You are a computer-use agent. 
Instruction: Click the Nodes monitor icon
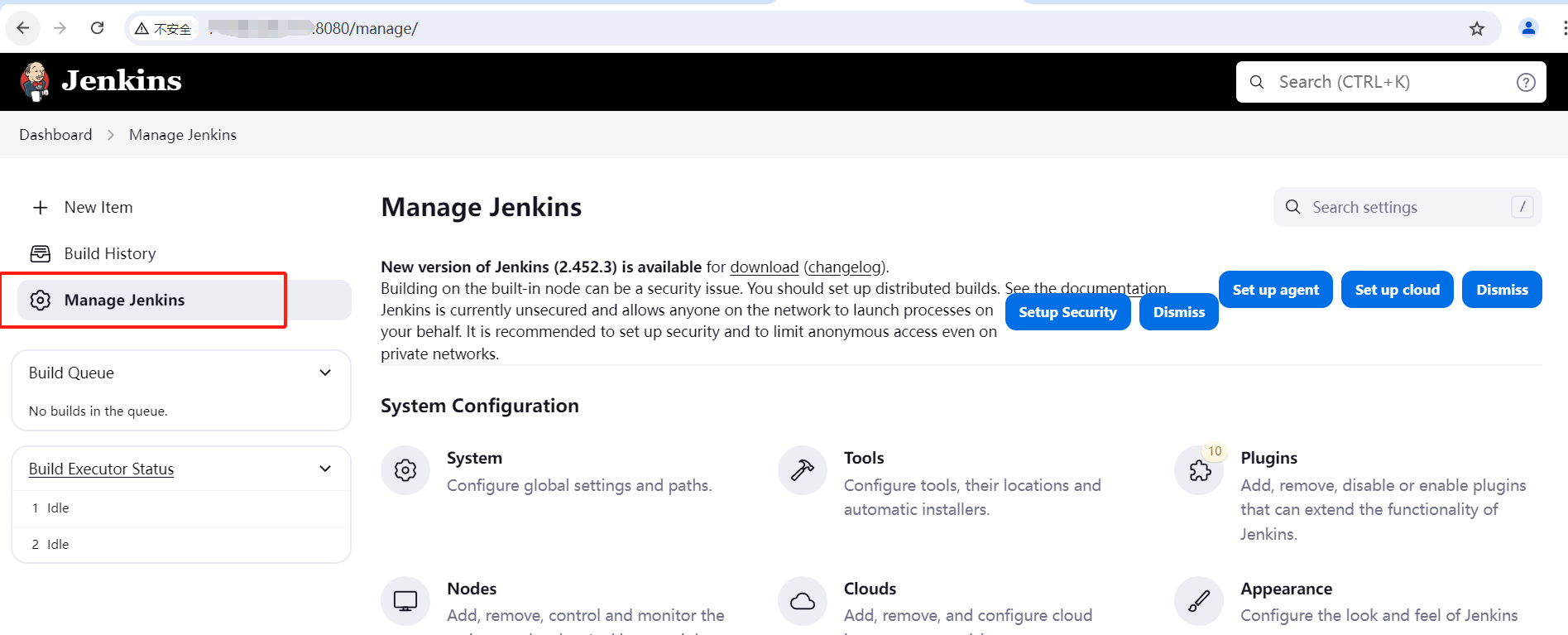[x=405, y=601]
